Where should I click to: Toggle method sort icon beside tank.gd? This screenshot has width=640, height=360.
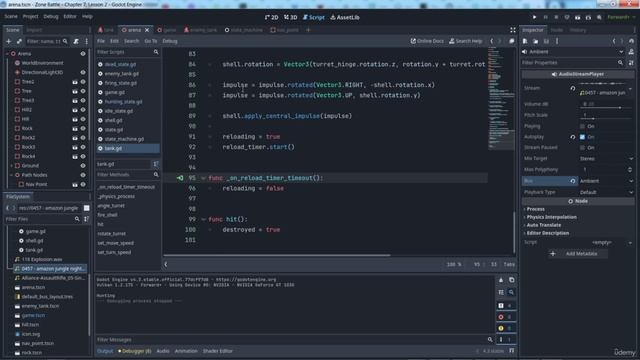tap(156, 164)
